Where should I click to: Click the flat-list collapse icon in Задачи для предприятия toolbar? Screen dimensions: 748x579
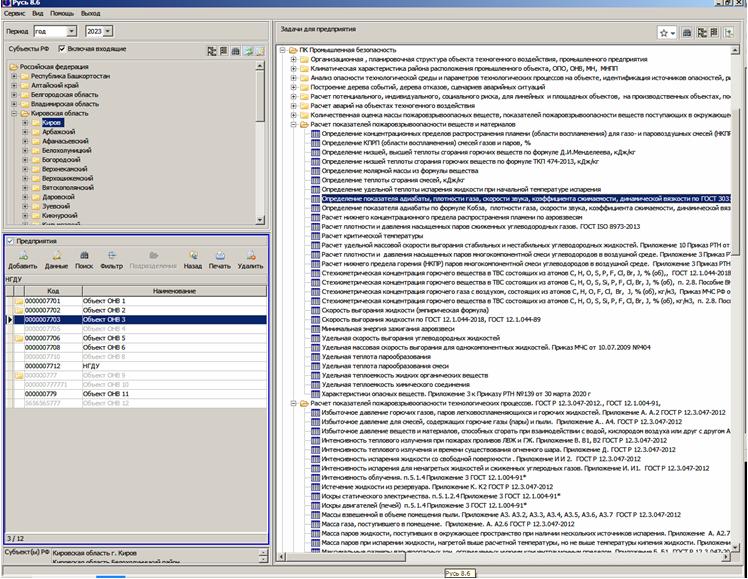(714, 33)
